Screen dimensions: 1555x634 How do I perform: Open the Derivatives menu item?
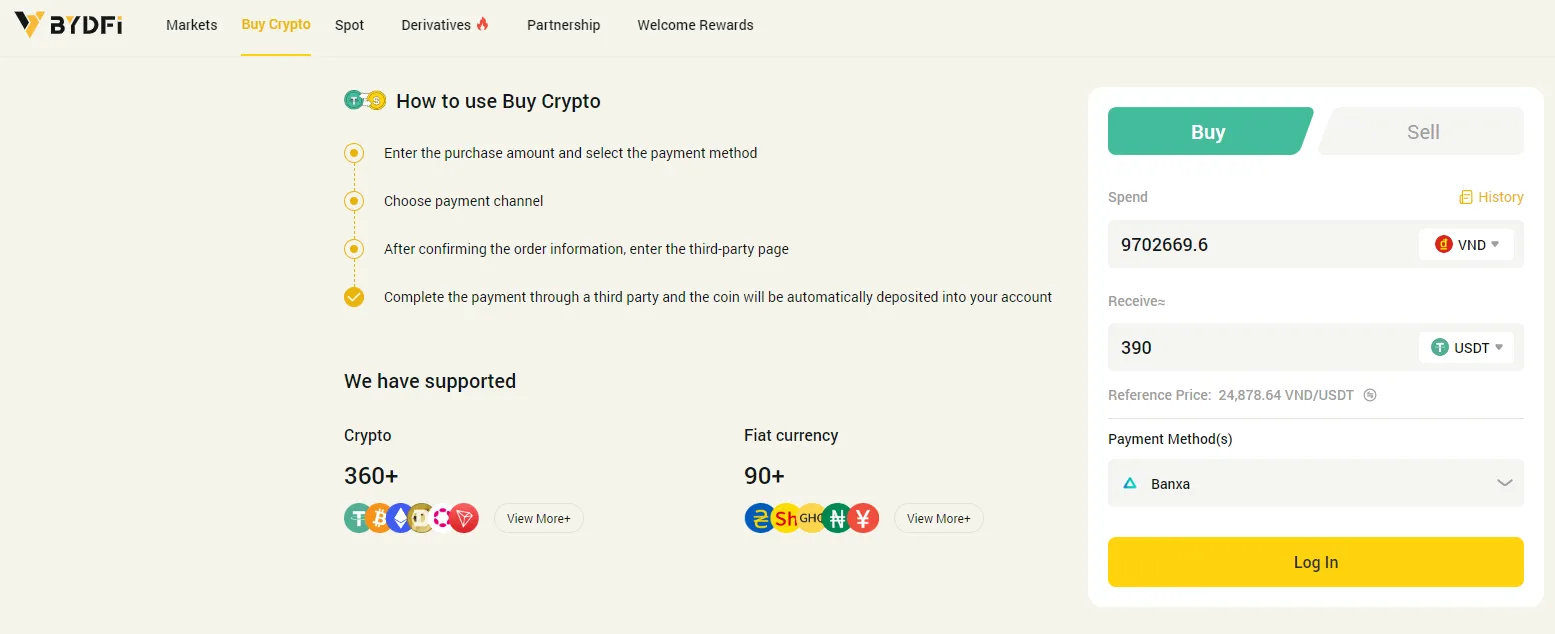click(445, 25)
